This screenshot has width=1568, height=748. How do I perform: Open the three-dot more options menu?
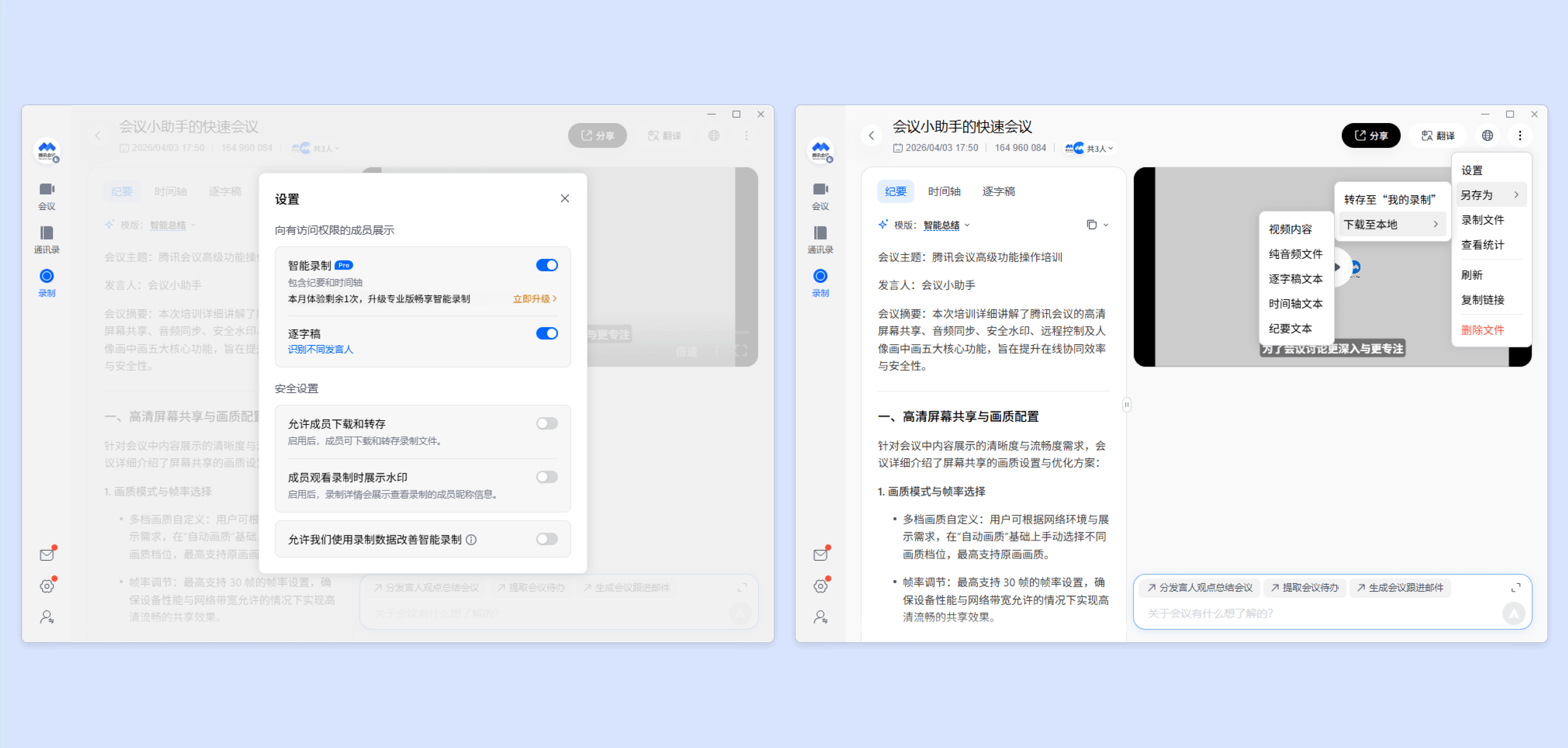tap(1519, 135)
